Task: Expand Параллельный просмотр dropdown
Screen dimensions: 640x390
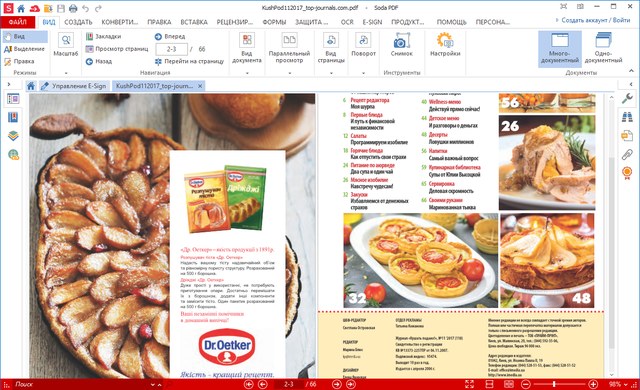Action: pyautogui.click(x=289, y=73)
